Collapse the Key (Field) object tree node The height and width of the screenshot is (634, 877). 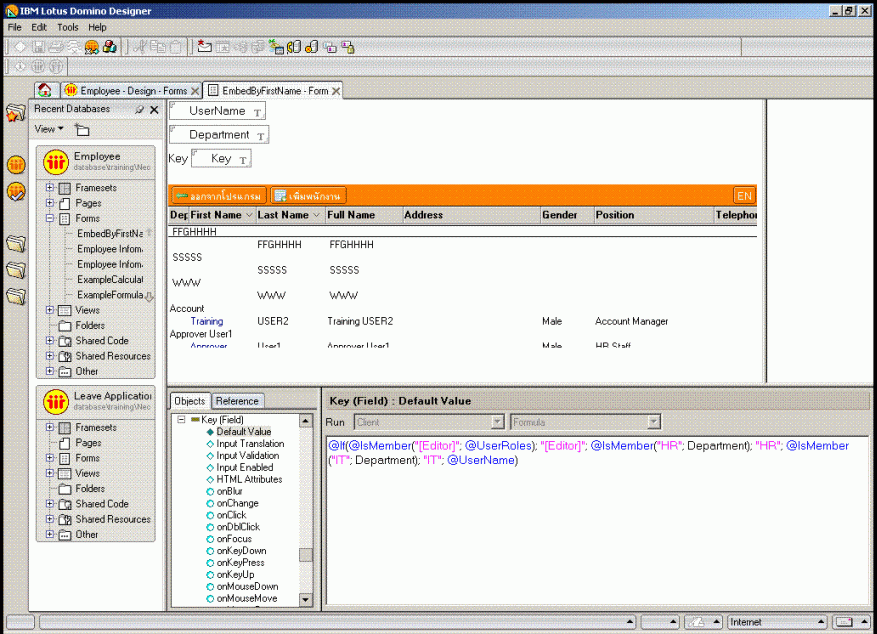point(181,419)
